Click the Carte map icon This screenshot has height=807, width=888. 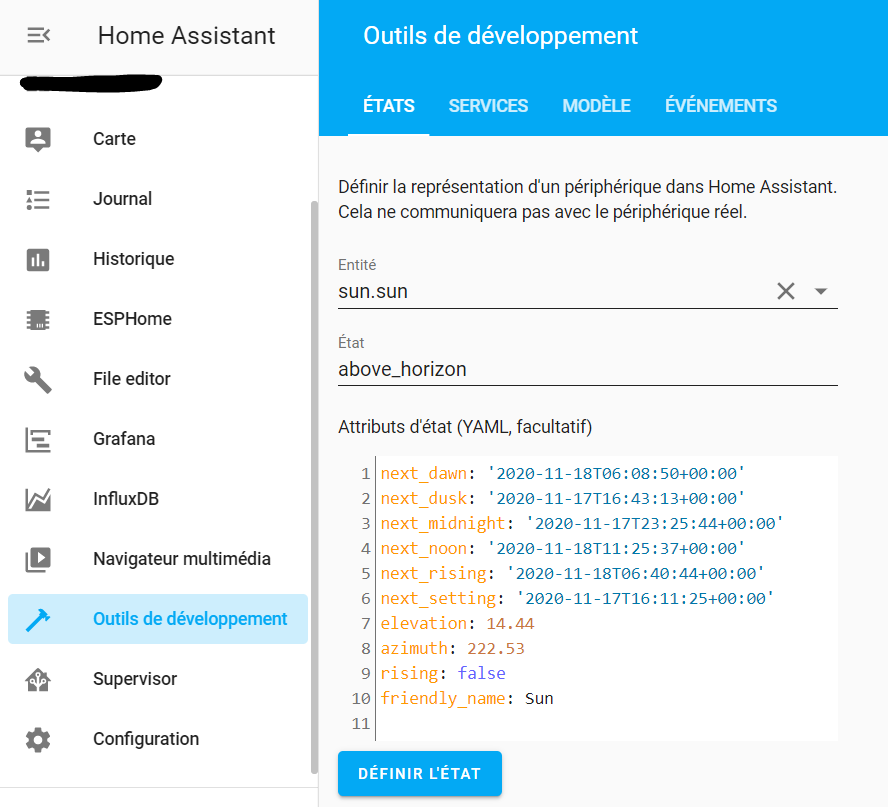click(38, 139)
